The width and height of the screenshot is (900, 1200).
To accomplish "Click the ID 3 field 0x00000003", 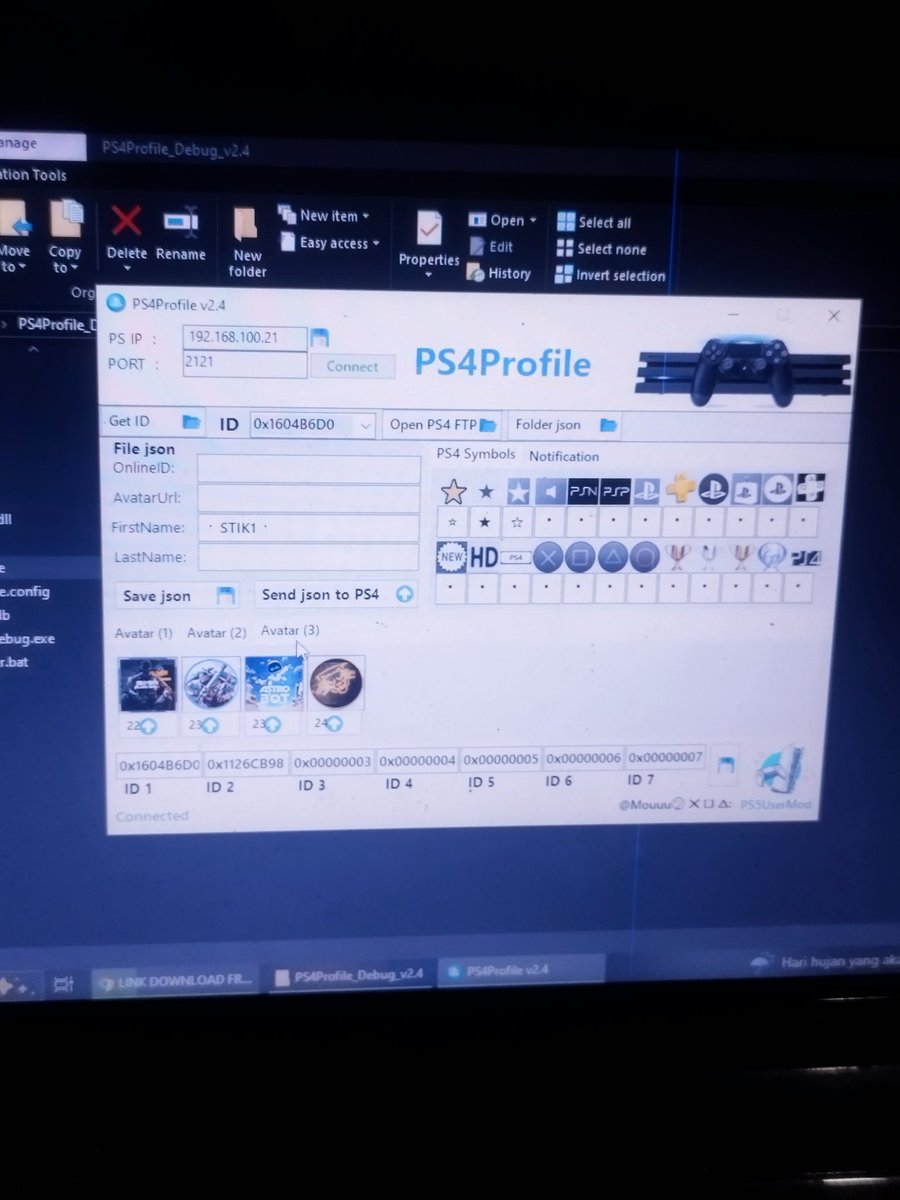I will (332, 761).
